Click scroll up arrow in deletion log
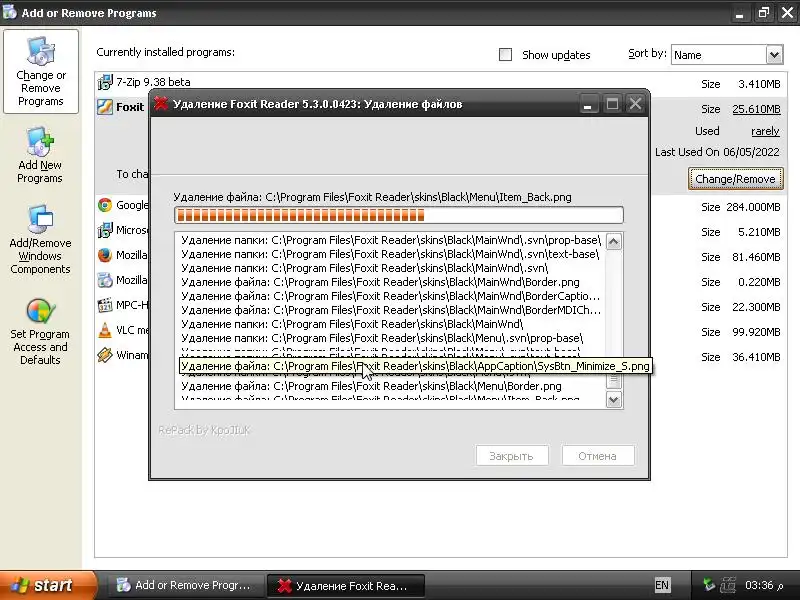Screen dimensions: 800x600 614,241
